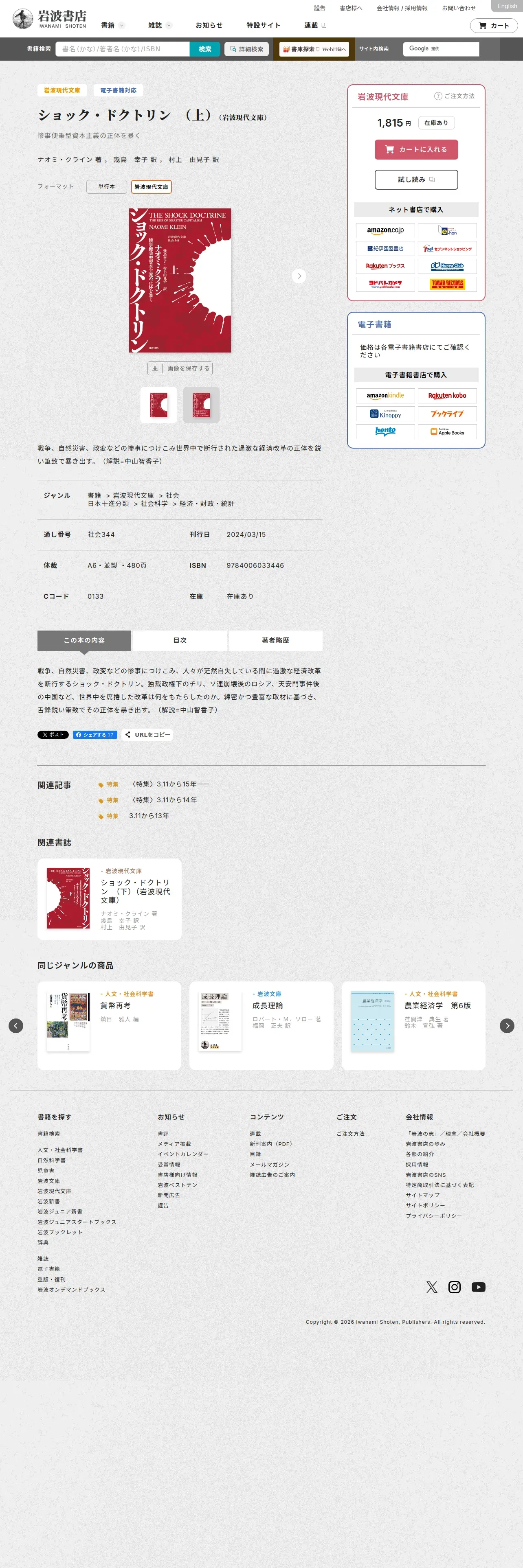The image size is (523, 1568).
Task: Open 詳細検索 advanced search
Action: click(247, 49)
